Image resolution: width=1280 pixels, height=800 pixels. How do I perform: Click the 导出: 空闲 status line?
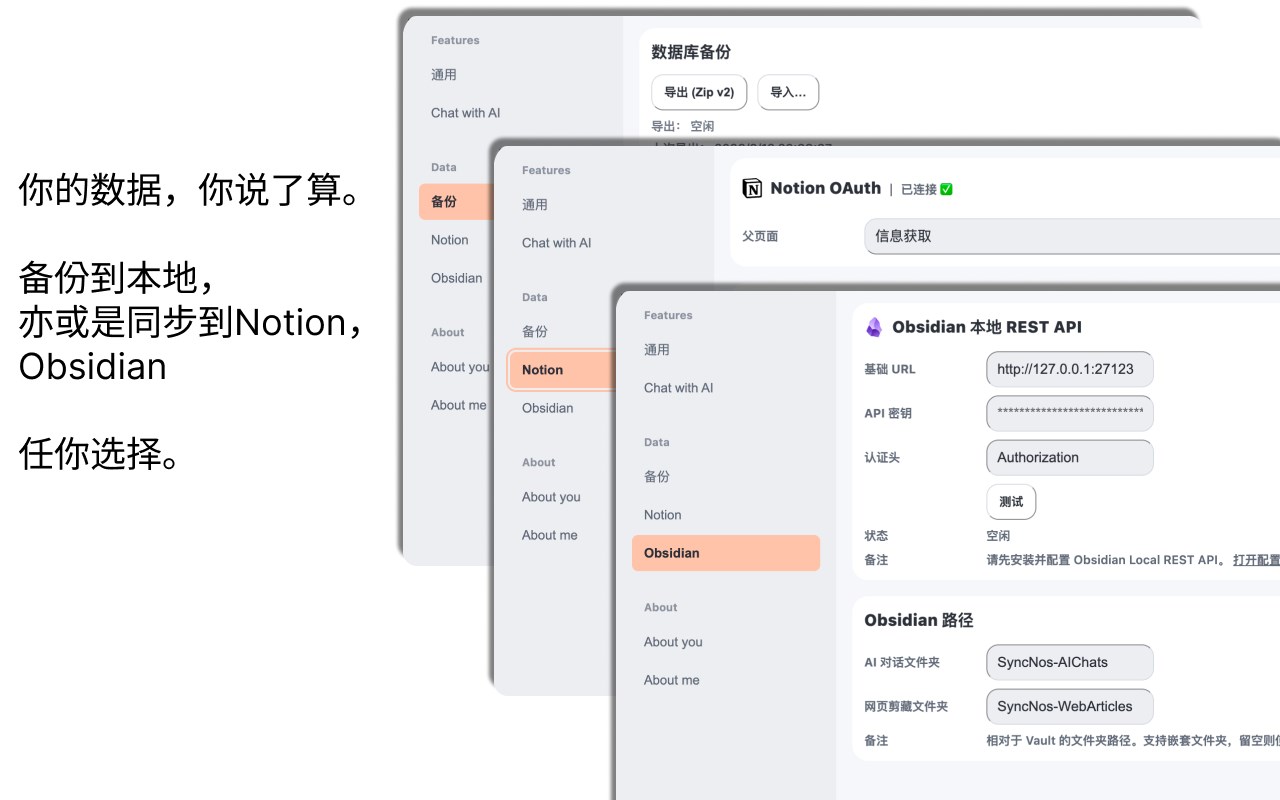click(x=683, y=126)
